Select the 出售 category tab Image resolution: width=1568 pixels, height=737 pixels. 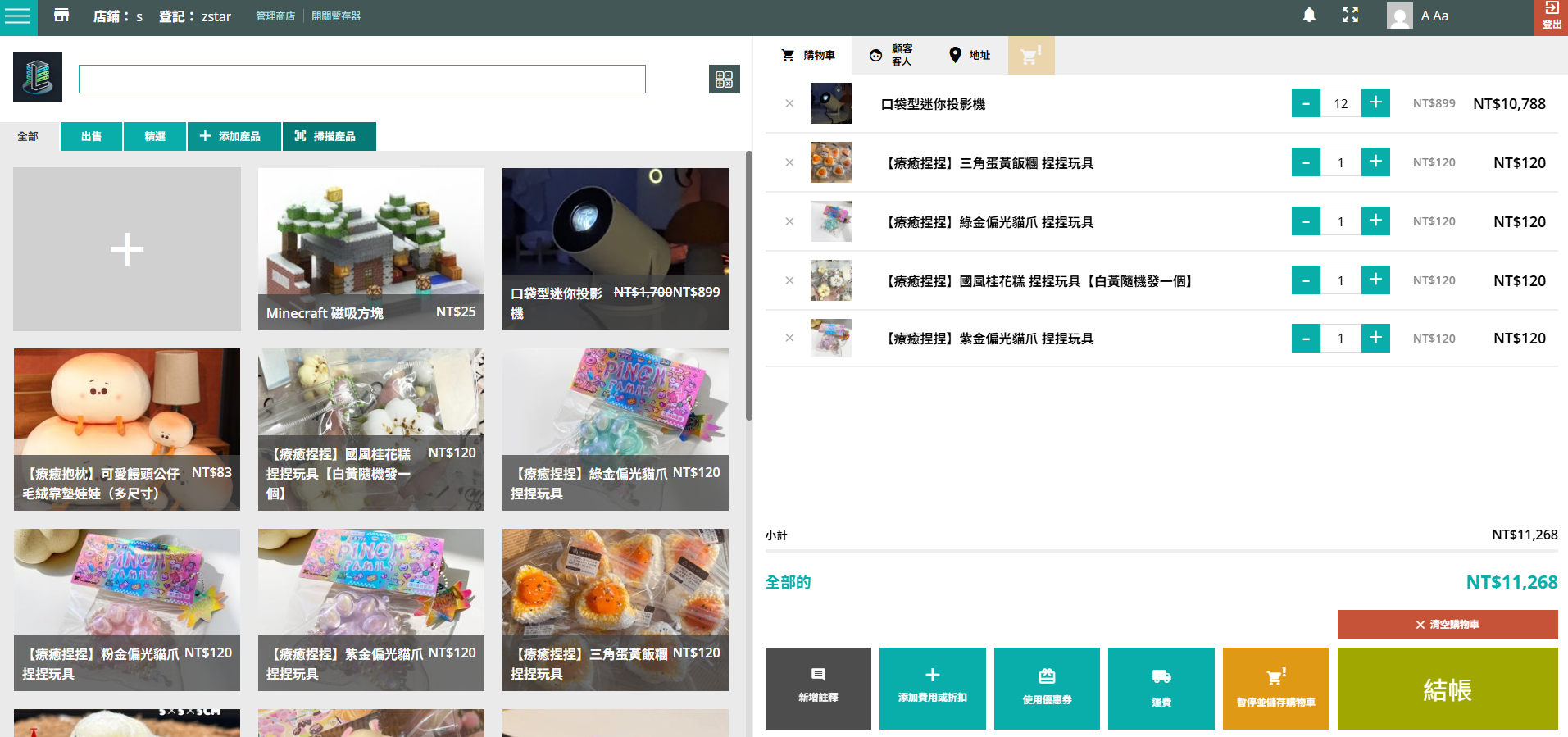91,136
